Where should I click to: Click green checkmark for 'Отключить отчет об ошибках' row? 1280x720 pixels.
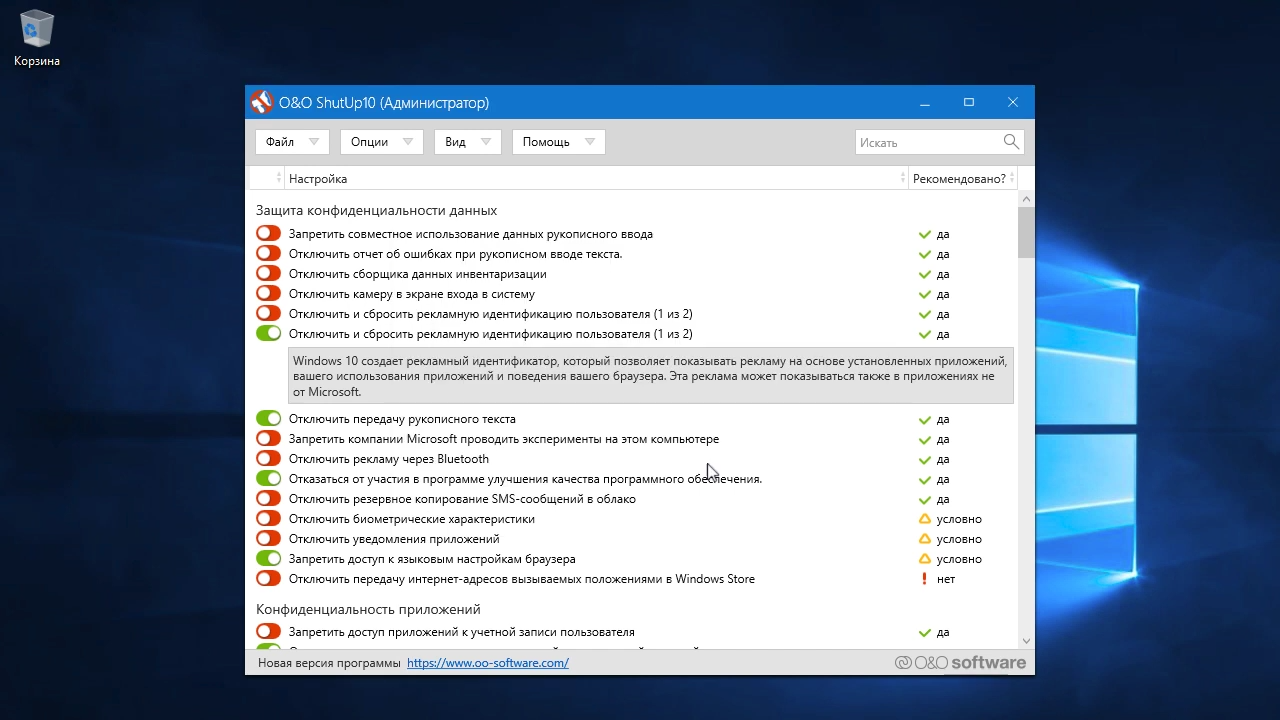click(x=925, y=254)
